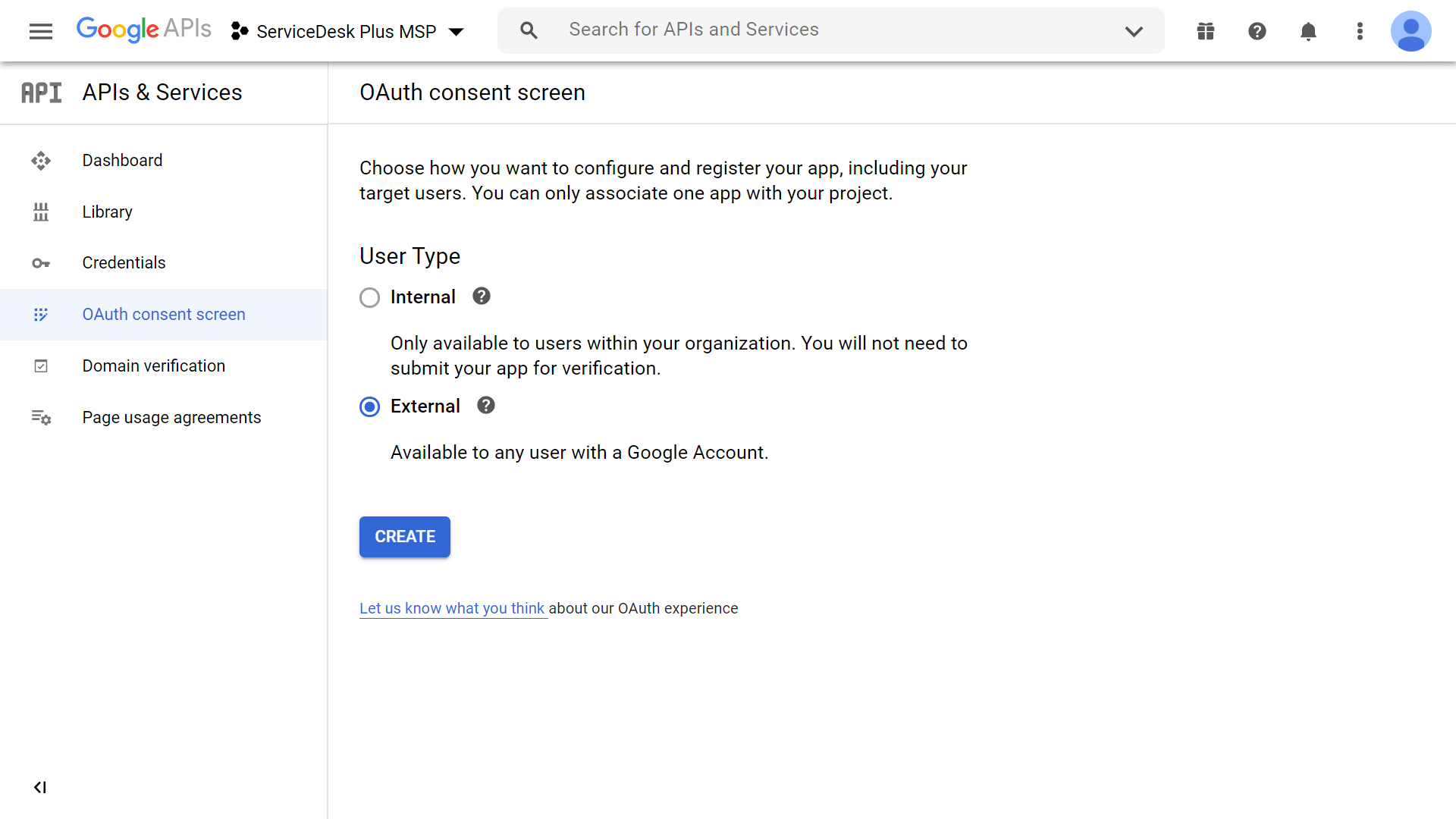Open the ServiceDesk Plus MSP project dropdown
1456x819 pixels.
347,31
